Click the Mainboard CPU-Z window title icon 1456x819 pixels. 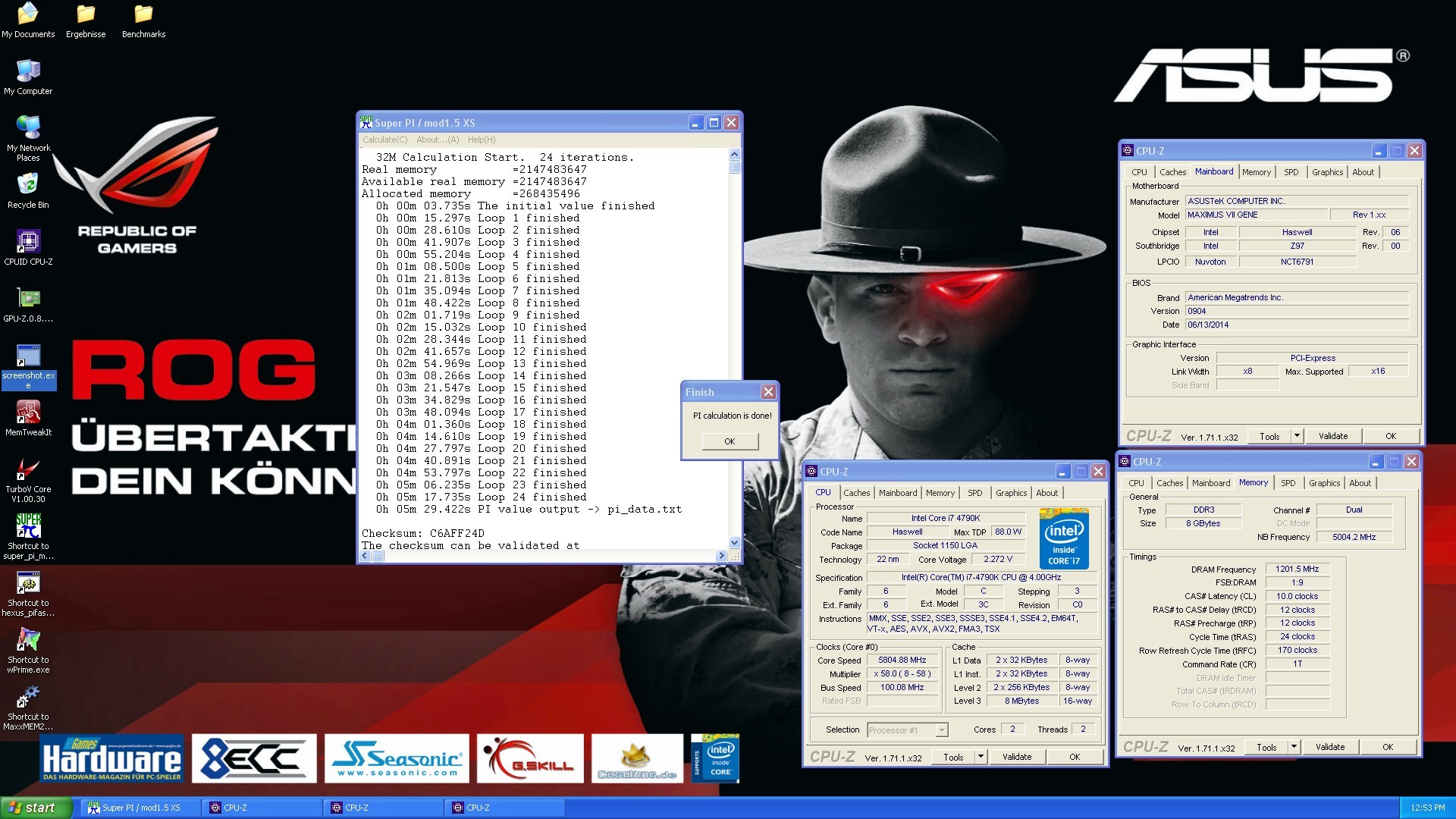(1128, 151)
